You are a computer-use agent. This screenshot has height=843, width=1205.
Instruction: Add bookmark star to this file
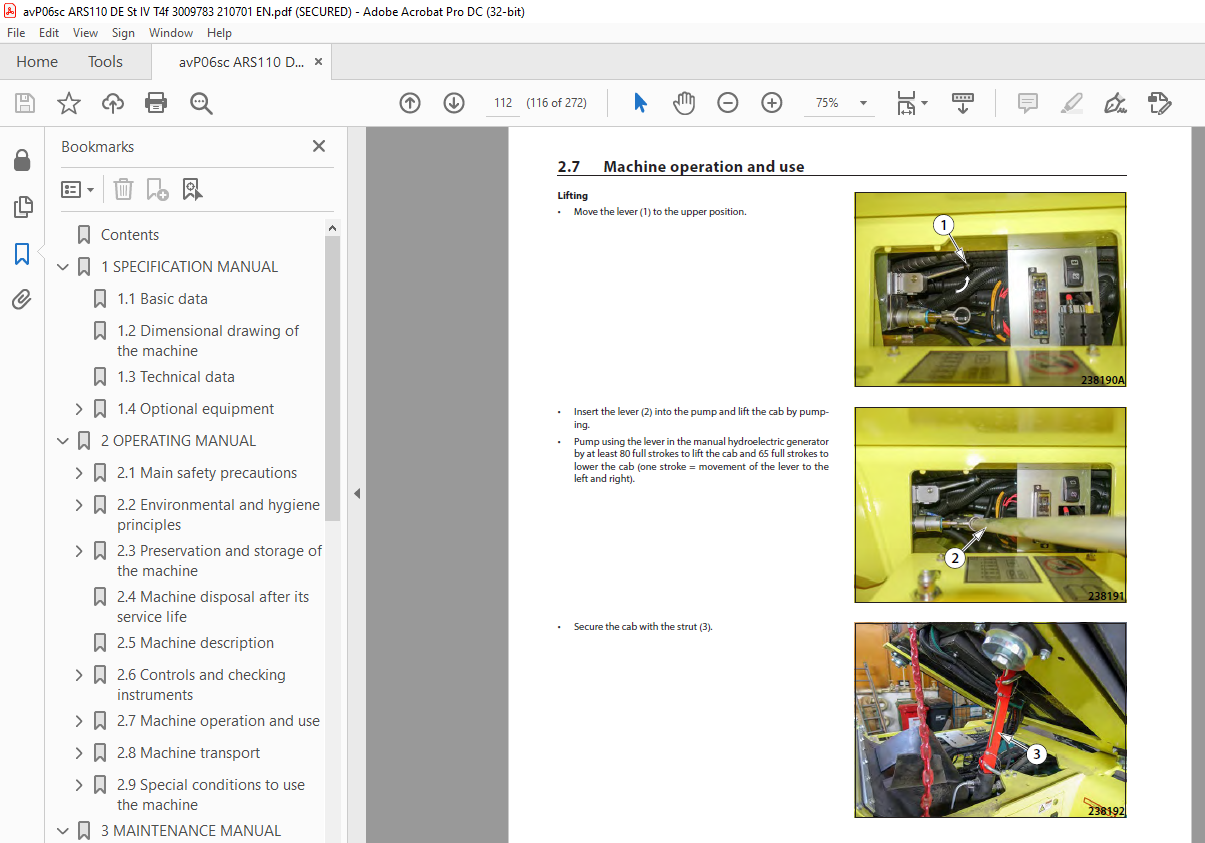pyautogui.click(x=68, y=103)
